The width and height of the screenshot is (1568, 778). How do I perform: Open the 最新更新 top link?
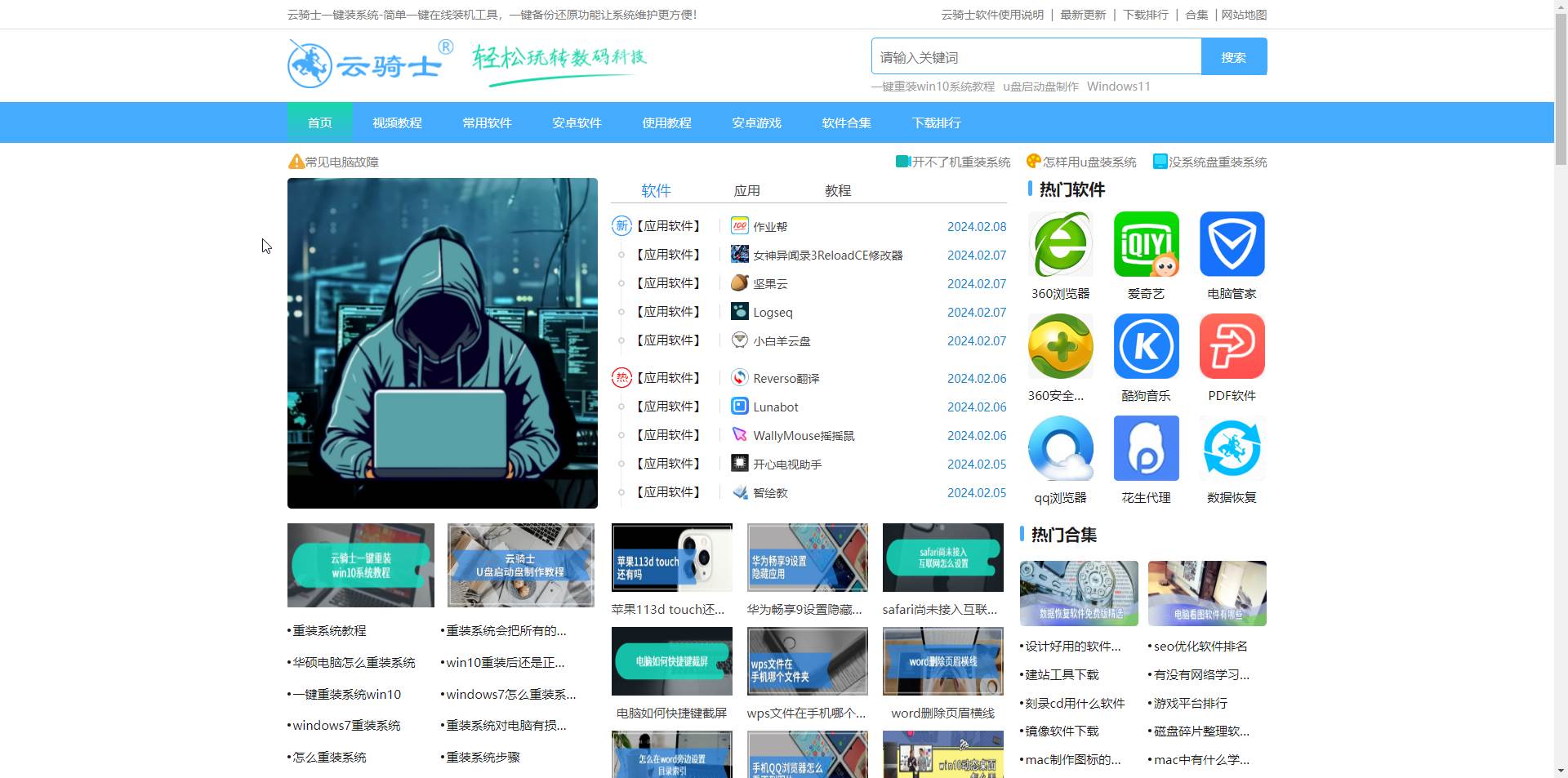point(1083,15)
